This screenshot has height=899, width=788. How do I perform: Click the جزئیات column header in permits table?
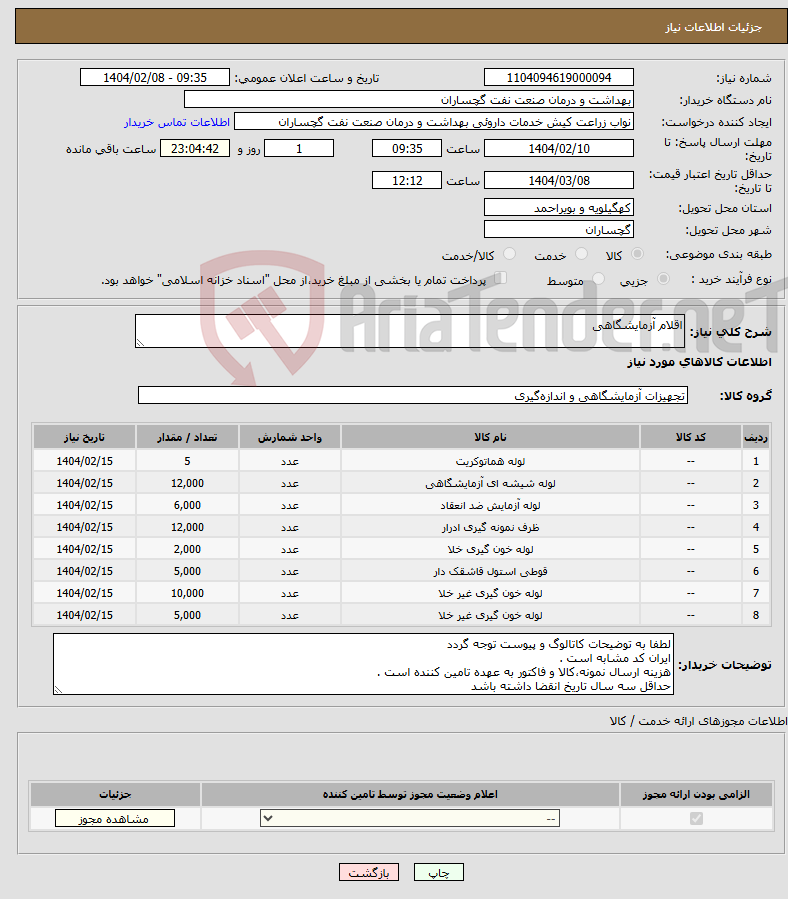[115, 794]
